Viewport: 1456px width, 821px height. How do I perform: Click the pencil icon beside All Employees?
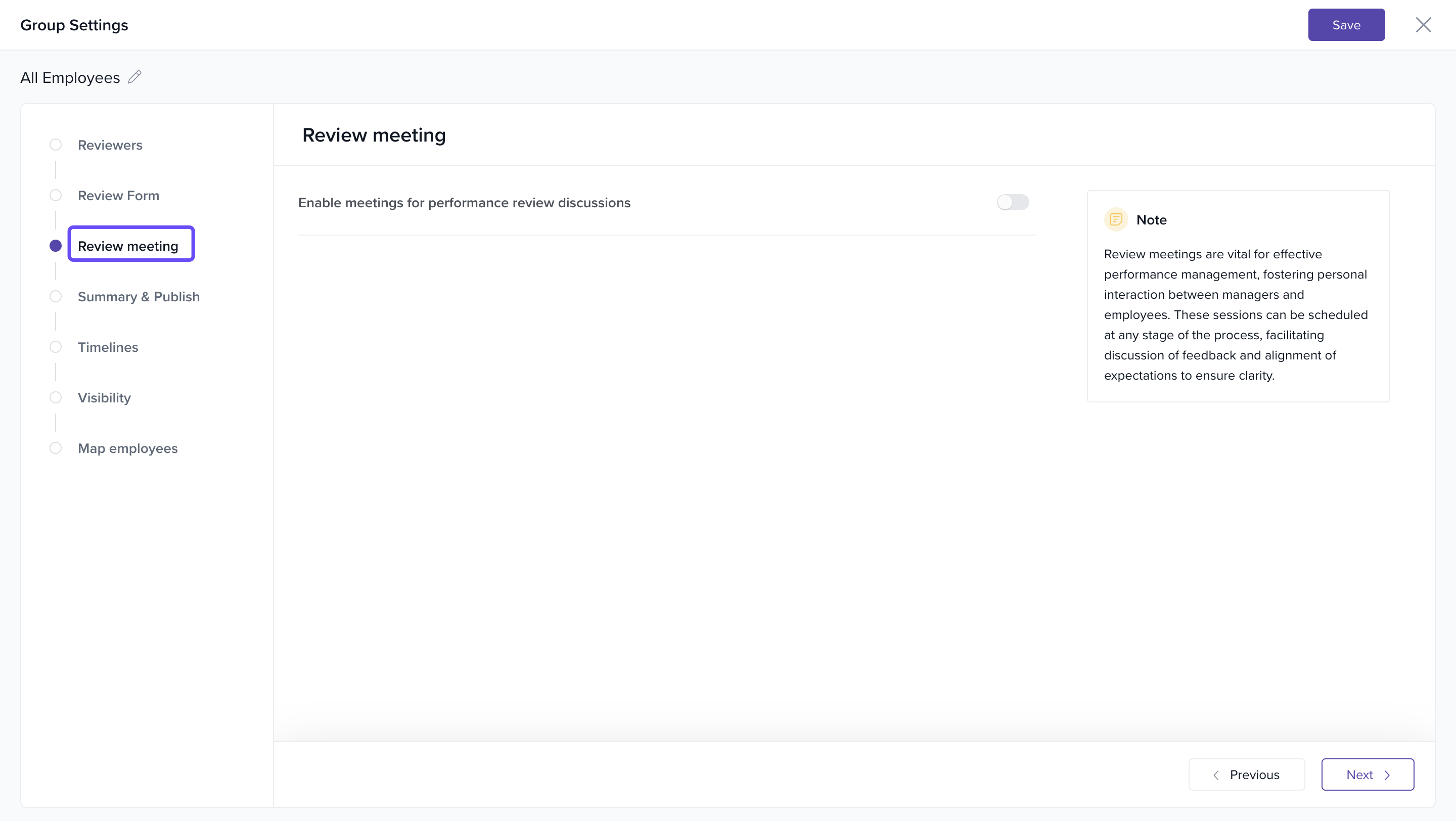[134, 77]
